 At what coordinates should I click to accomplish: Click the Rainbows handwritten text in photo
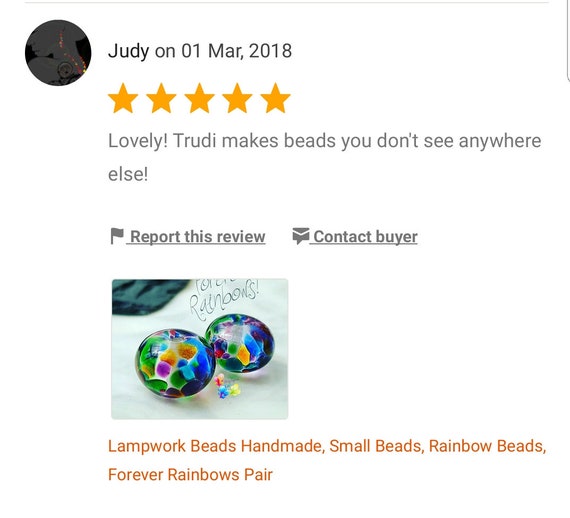pos(224,301)
